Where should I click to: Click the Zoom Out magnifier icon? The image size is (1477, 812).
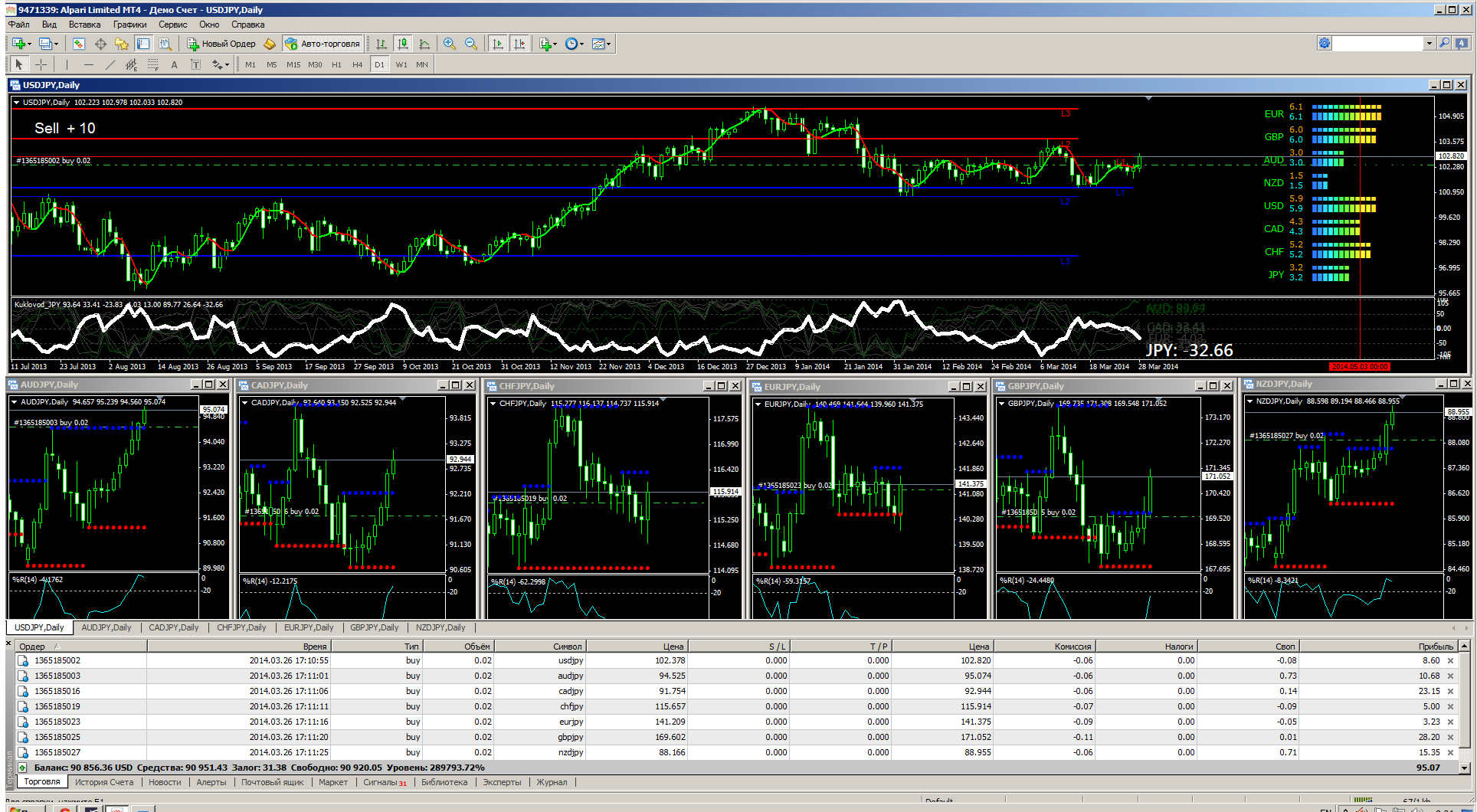tap(471, 44)
